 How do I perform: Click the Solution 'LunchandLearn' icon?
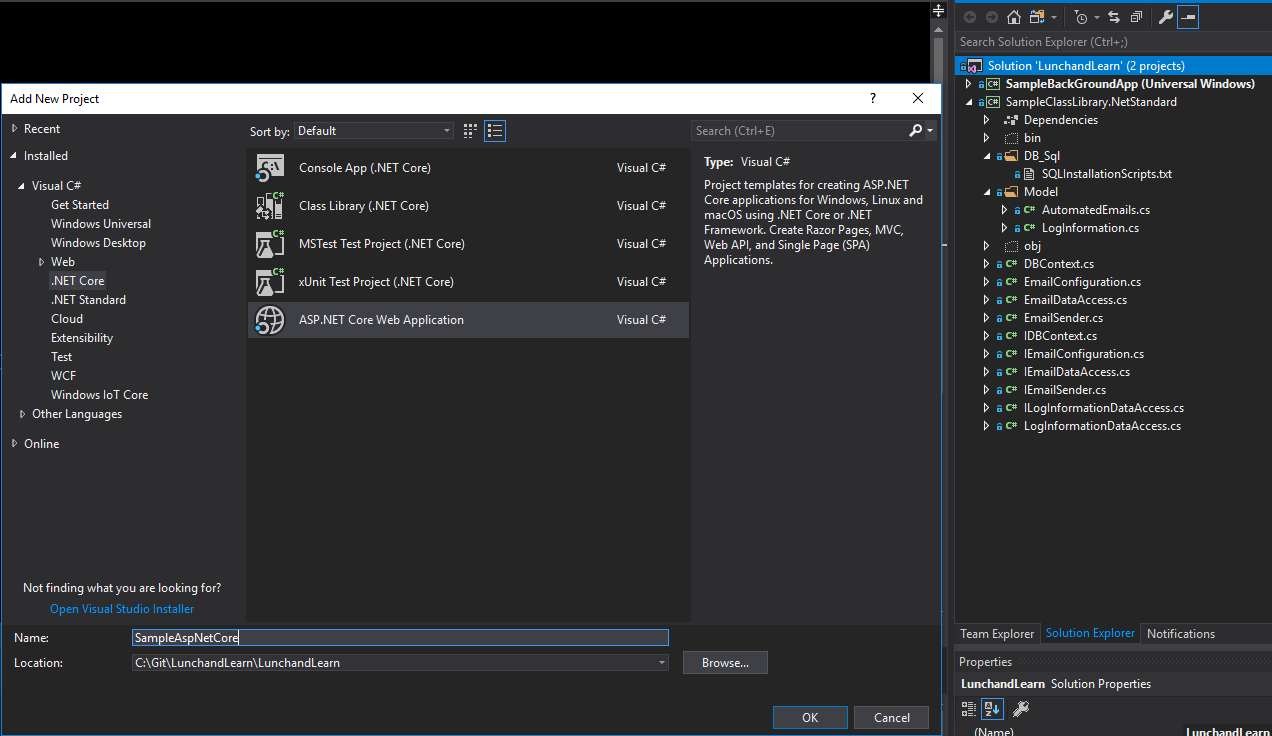click(x=974, y=66)
